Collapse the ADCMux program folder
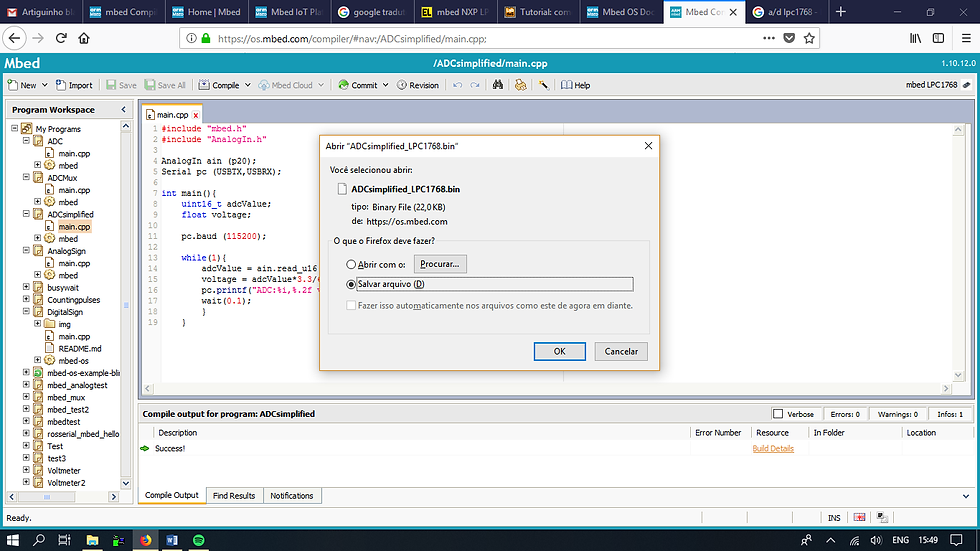The width and height of the screenshot is (980, 551). (x=26, y=177)
